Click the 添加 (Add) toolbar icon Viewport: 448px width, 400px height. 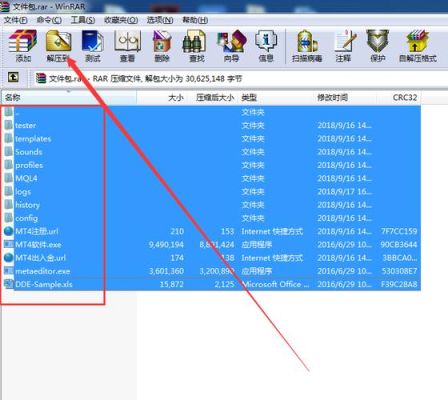click(x=23, y=41)
